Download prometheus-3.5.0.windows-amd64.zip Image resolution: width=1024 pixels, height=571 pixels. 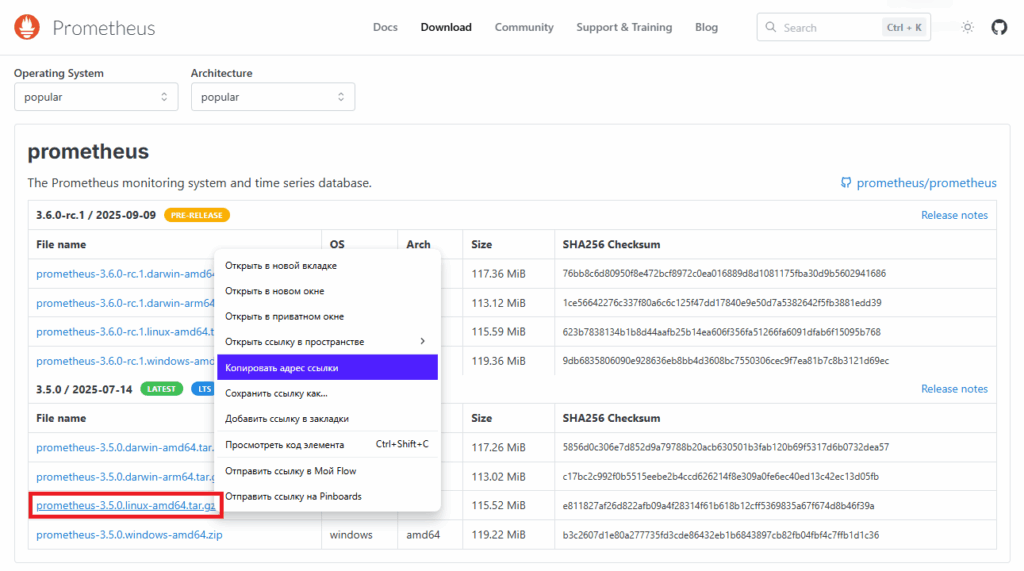tap(129, 534)
